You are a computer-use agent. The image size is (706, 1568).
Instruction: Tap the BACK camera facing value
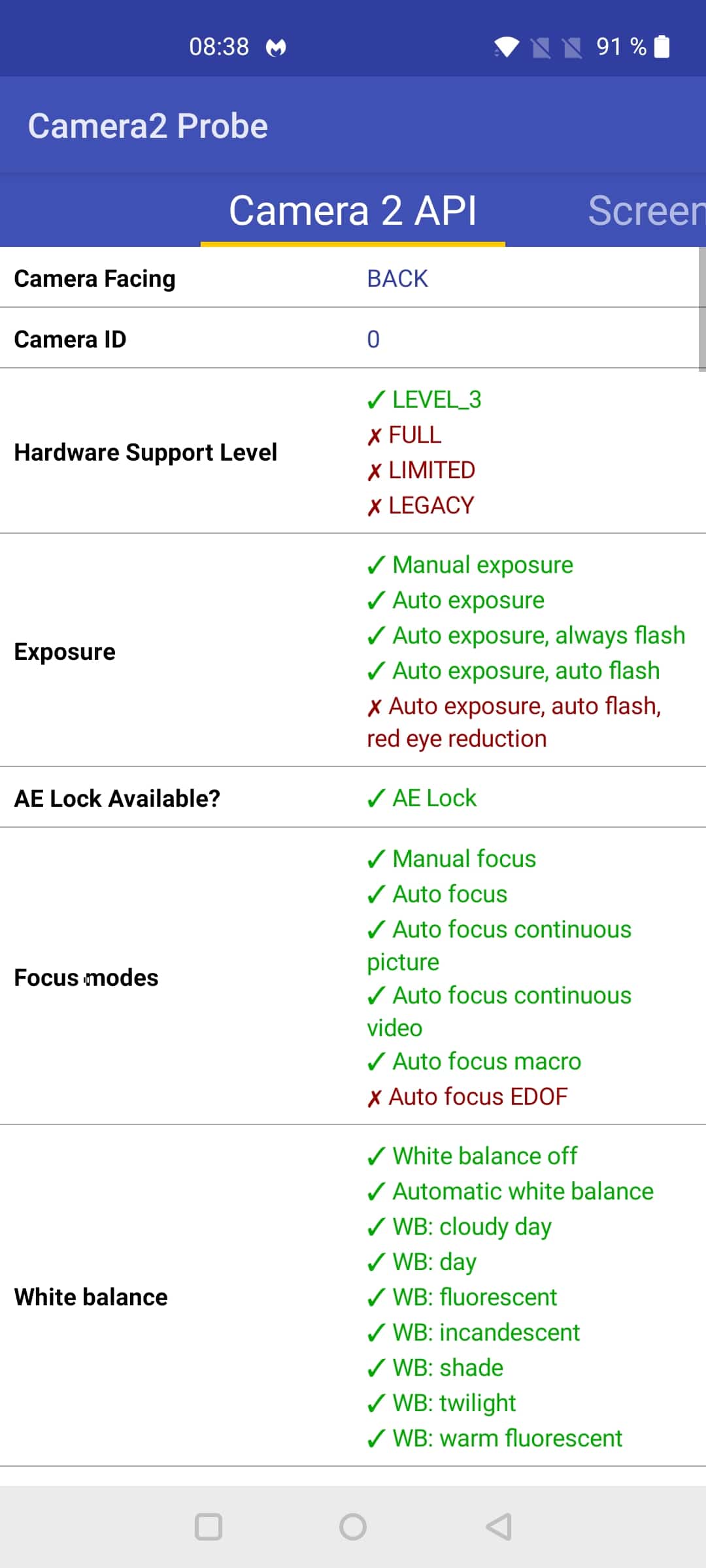point(397,278)
